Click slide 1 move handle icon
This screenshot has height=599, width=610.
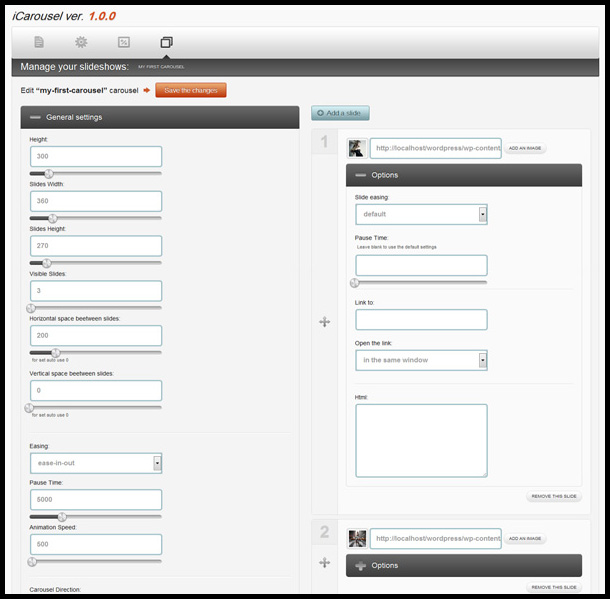point(324,322)
